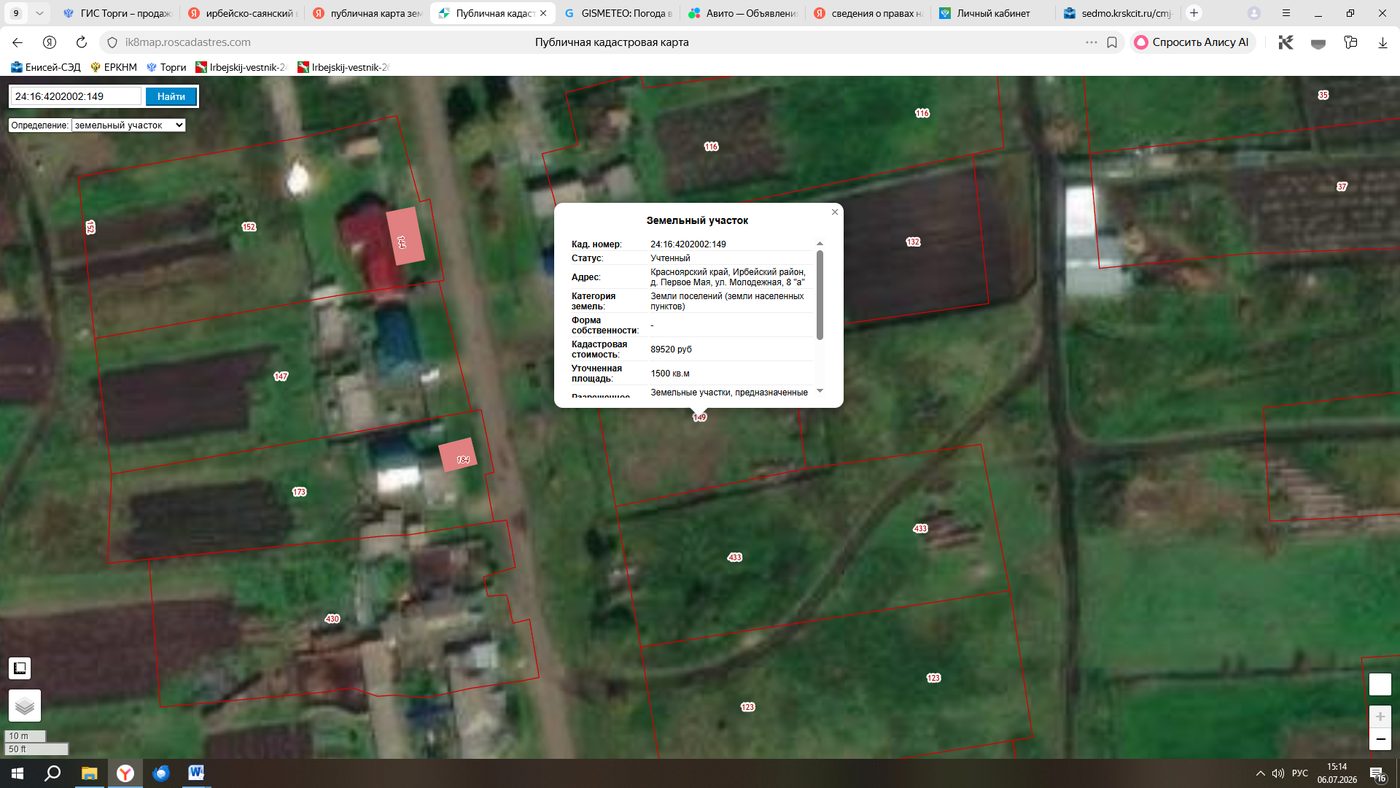Switch to the GISMETEO weather tab
The height and width of the screenshot is (788, 1400).
619,14
